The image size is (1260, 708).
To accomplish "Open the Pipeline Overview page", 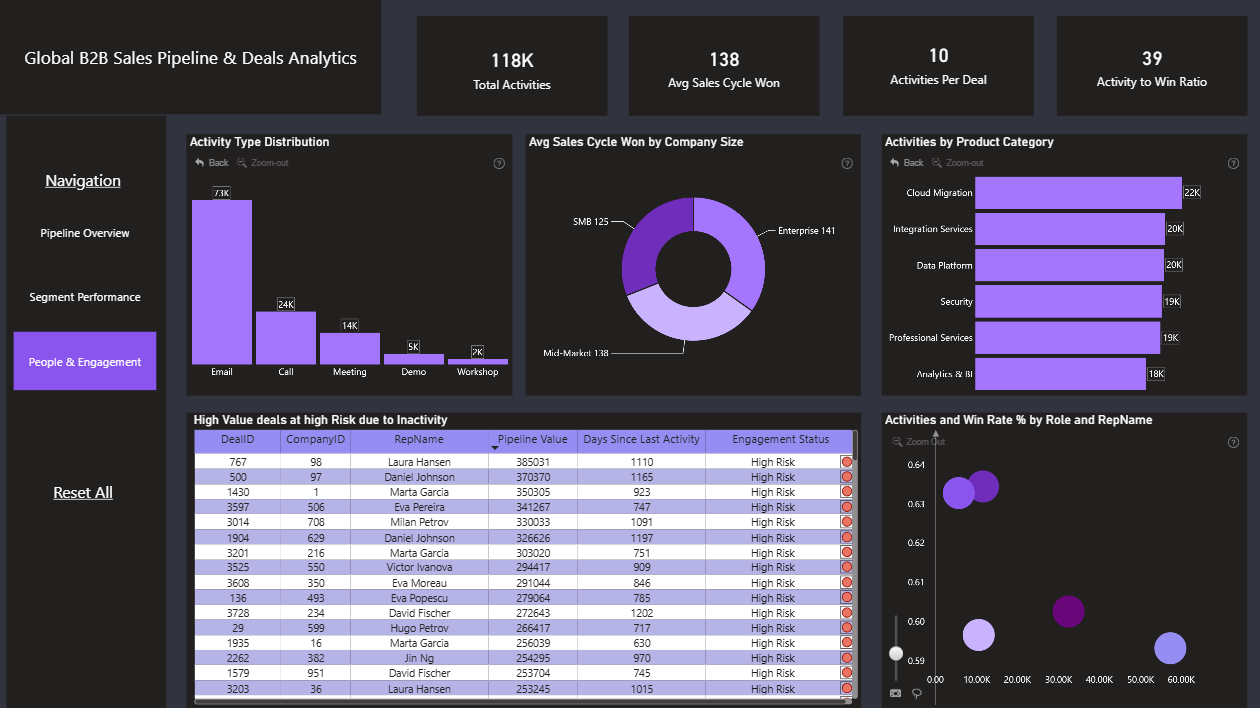I will [x=85, y=233].
